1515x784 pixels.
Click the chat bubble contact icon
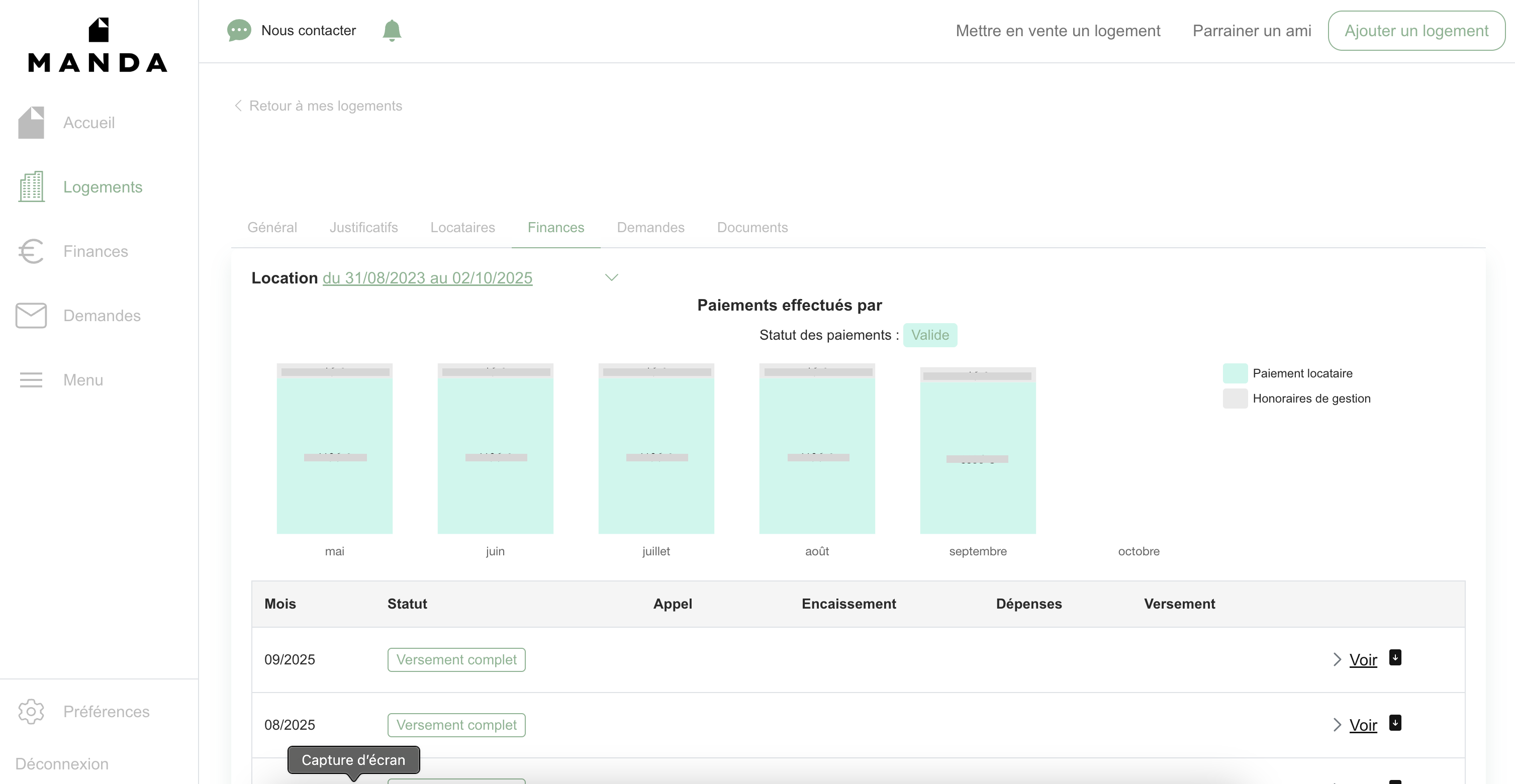[x=239, y=31]
